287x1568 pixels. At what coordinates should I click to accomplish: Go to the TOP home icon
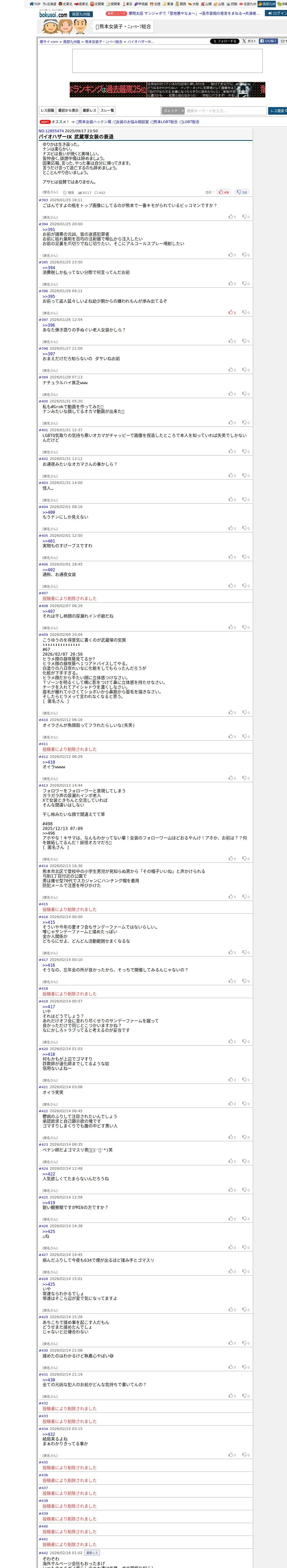point(35,4)
